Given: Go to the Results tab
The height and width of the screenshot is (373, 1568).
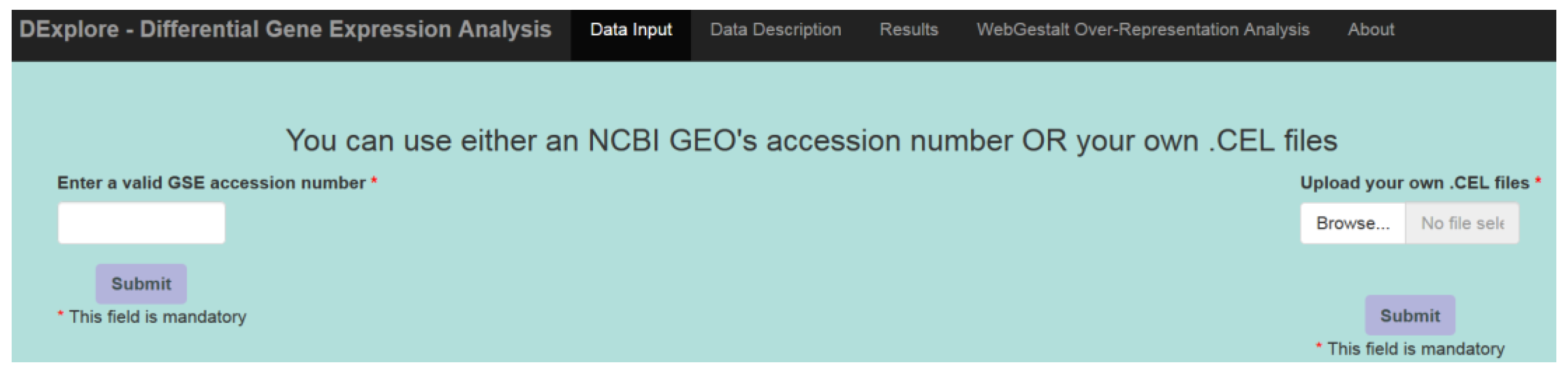Looking at the screenshot, I should pyautogui.click(x=908, y=29).
